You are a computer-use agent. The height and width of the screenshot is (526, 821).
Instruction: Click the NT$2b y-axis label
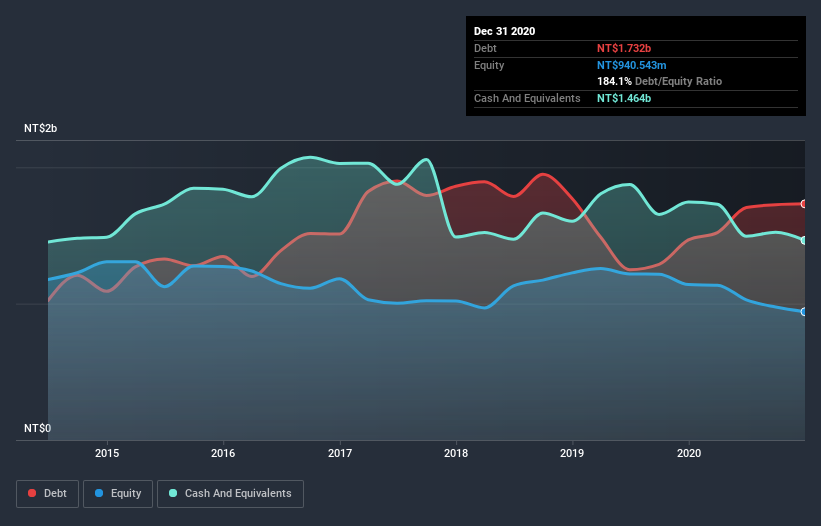40,128
